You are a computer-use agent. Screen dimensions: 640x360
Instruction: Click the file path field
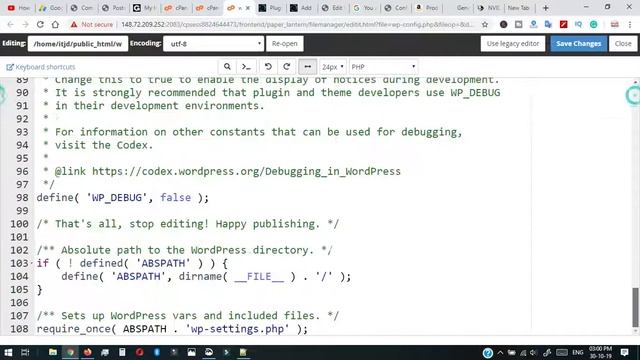point(78,44)
